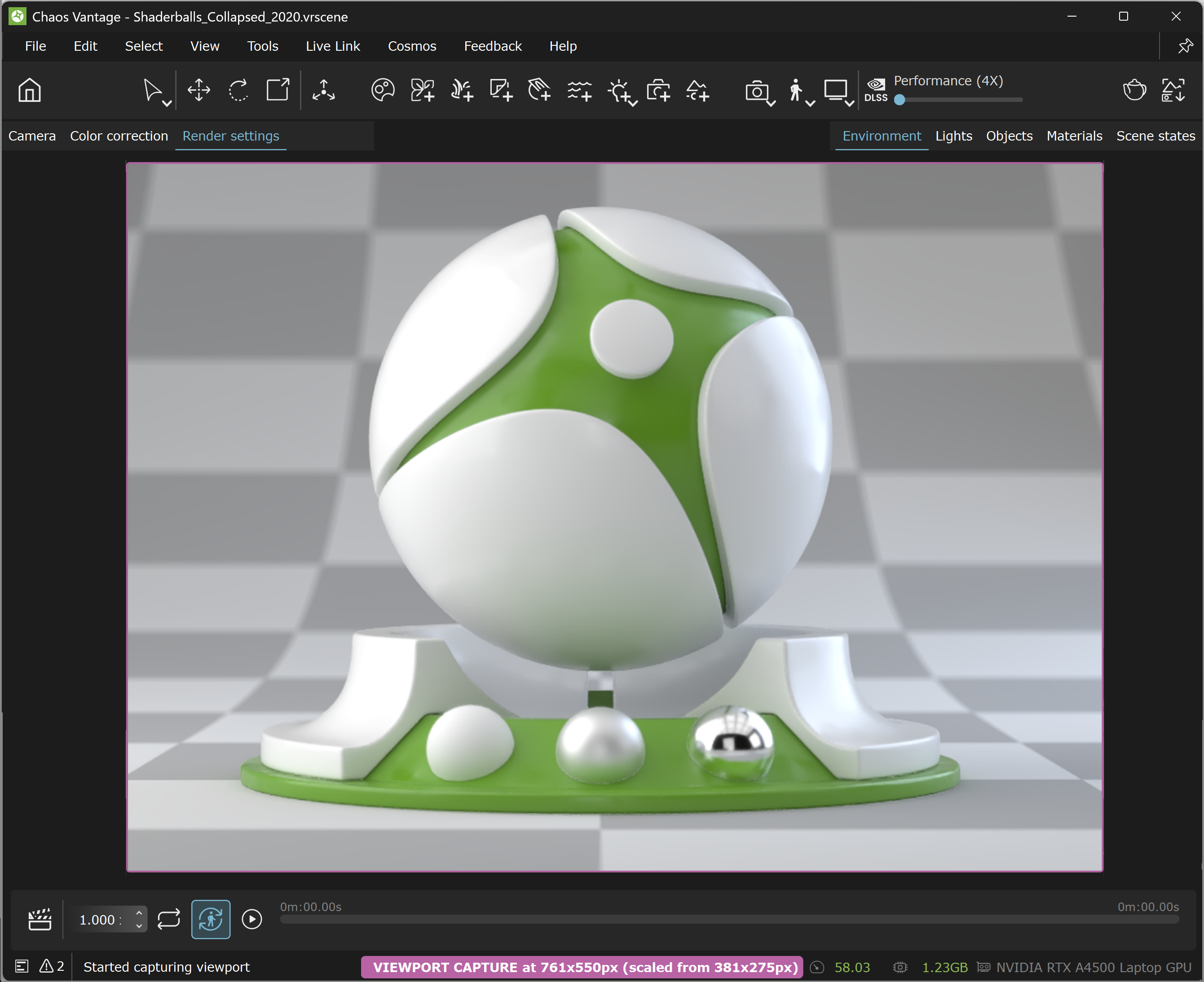1204x982 pixels.
Task: Play the animation
Action: click(252, 919)
